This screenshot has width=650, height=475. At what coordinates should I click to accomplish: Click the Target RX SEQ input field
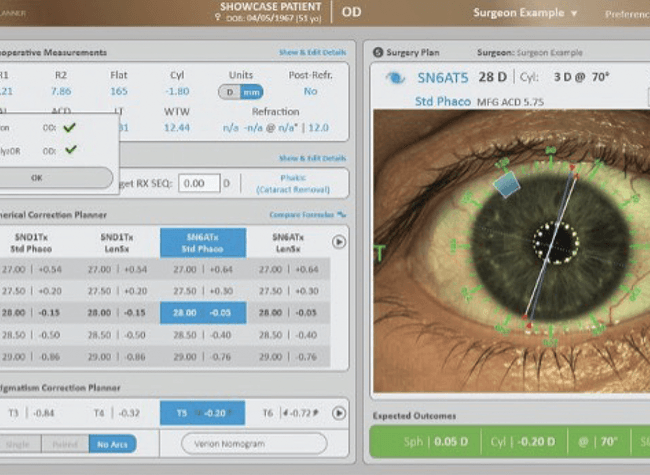(x=199, y=183)
